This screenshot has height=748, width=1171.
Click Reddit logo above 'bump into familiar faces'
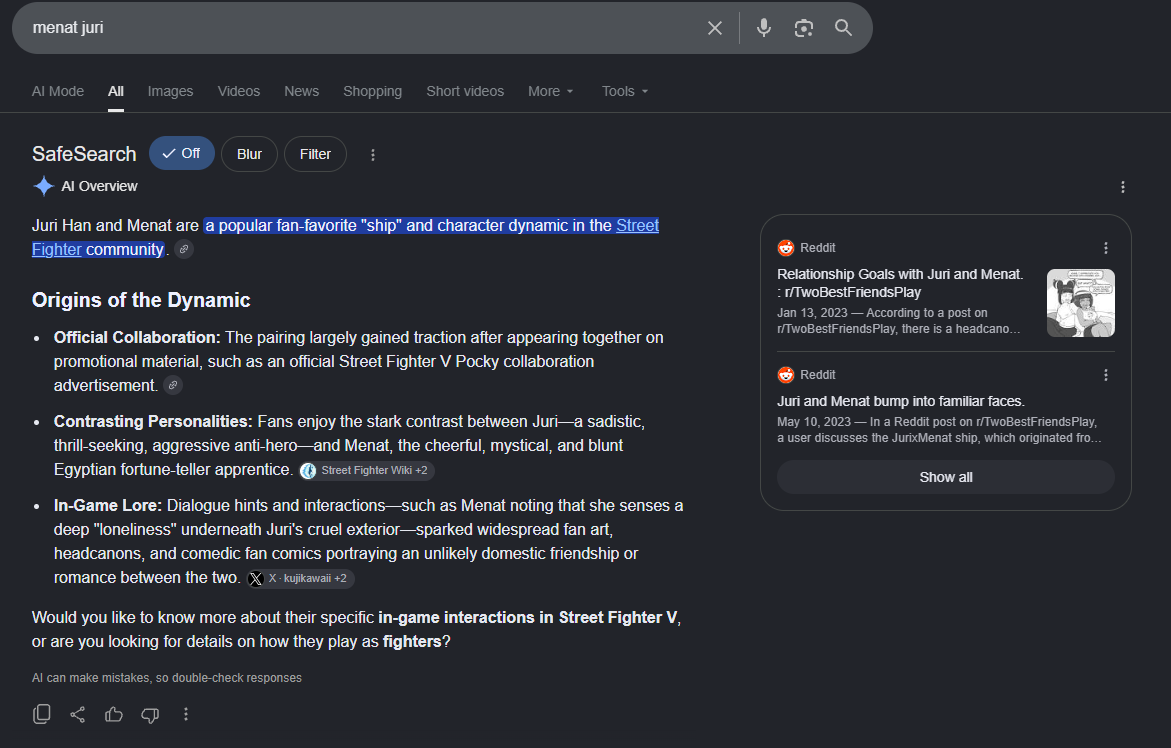(x=786, y=375)
